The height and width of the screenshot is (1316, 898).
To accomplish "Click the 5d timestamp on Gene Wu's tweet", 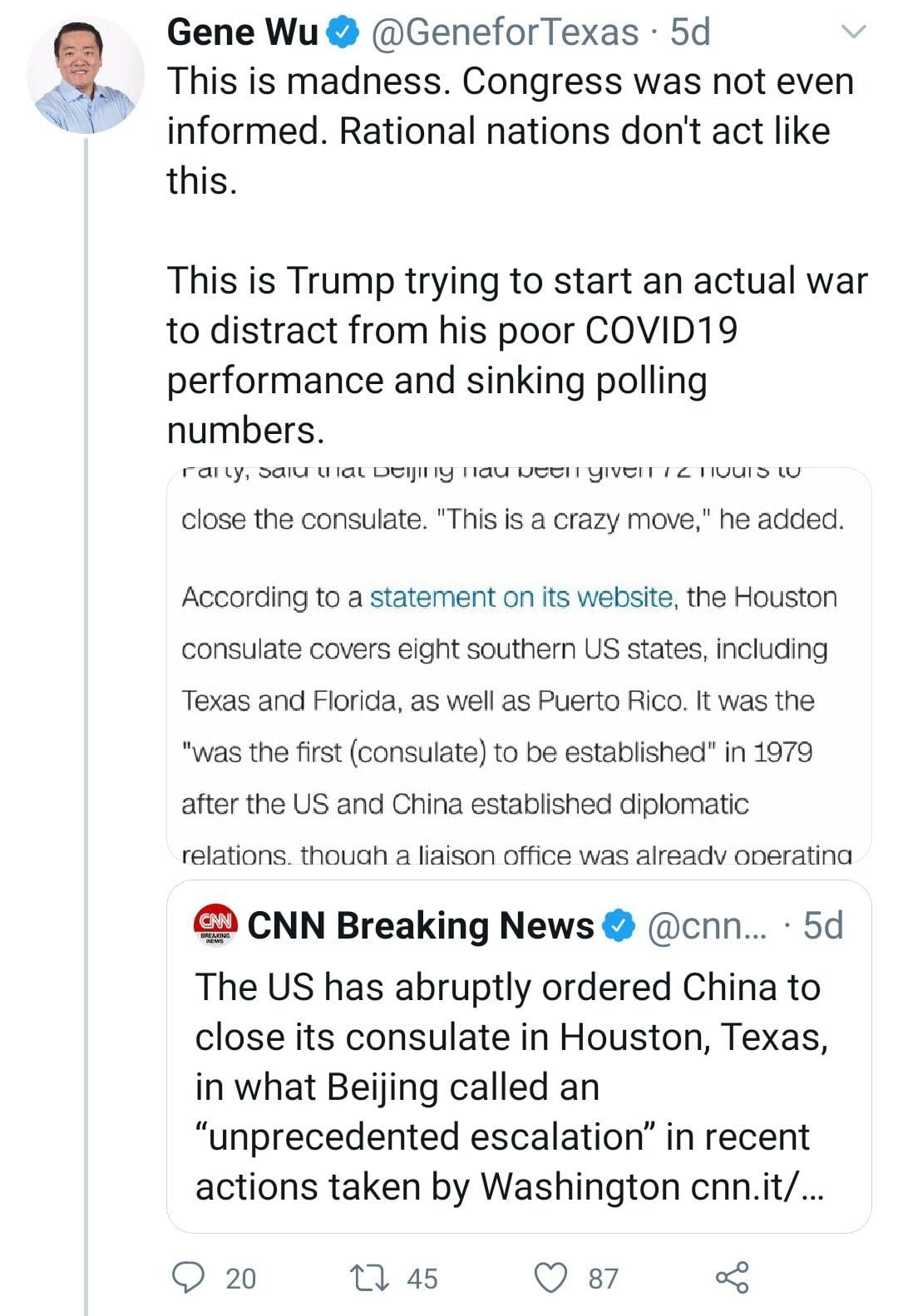I will click(x=690, y=33).
